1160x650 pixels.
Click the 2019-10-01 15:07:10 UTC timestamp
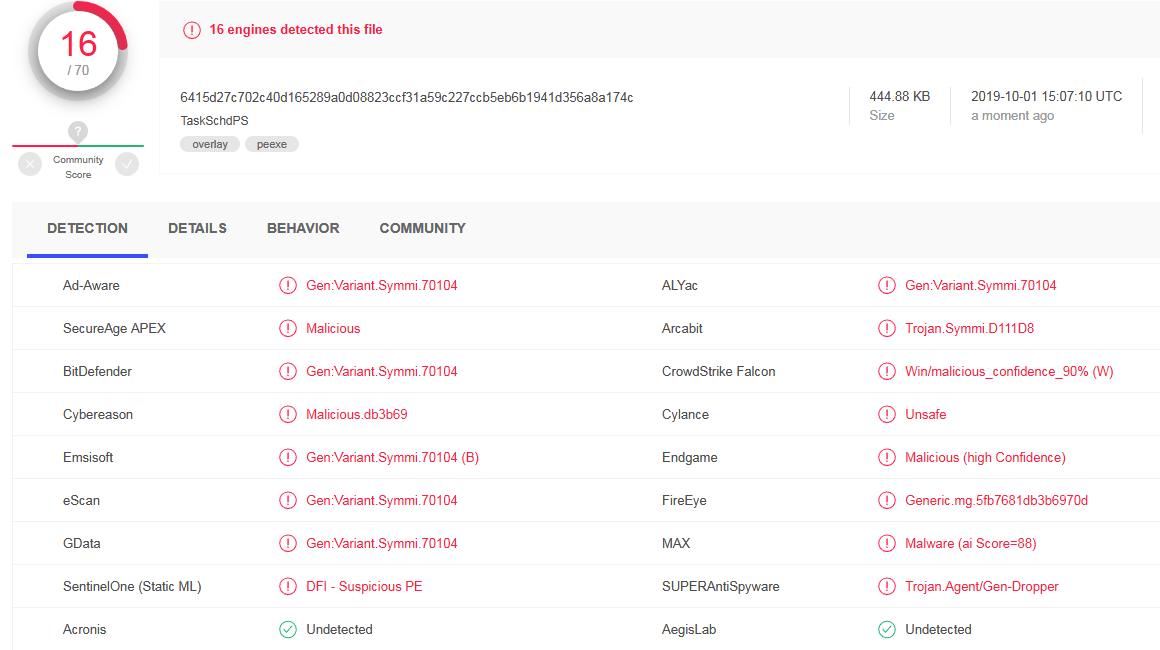point(1046,97)
